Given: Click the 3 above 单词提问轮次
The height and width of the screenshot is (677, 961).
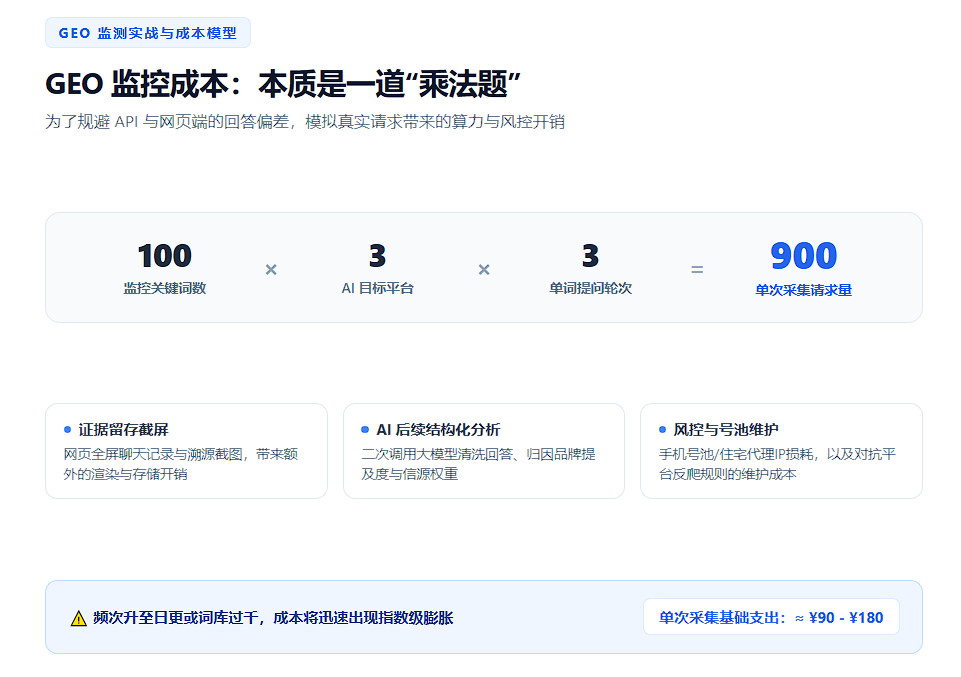Looking at the screenshot, I should point(590,256).
